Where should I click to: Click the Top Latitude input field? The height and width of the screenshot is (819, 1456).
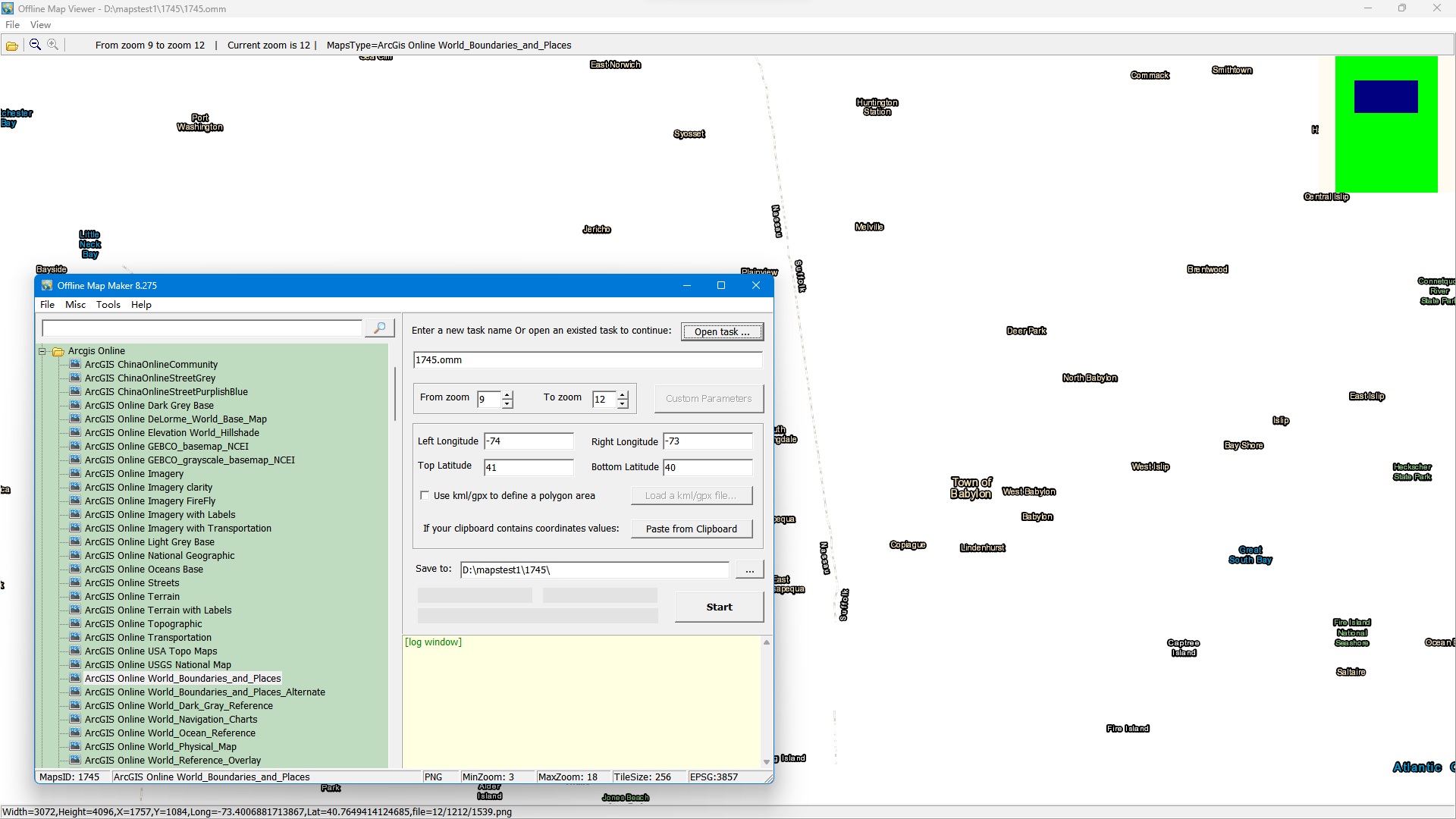[x=529, y=467]
